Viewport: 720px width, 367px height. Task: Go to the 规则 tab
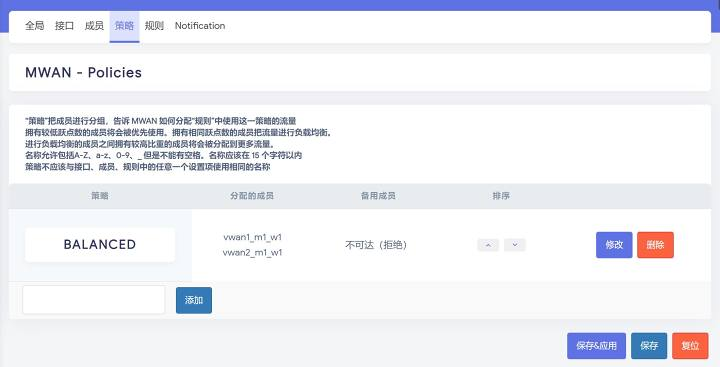click(154, 26)
